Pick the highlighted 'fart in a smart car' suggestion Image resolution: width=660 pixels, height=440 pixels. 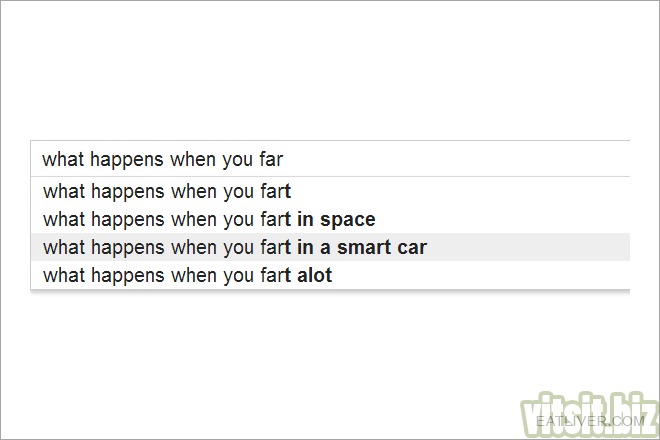[x=330, y=247]
